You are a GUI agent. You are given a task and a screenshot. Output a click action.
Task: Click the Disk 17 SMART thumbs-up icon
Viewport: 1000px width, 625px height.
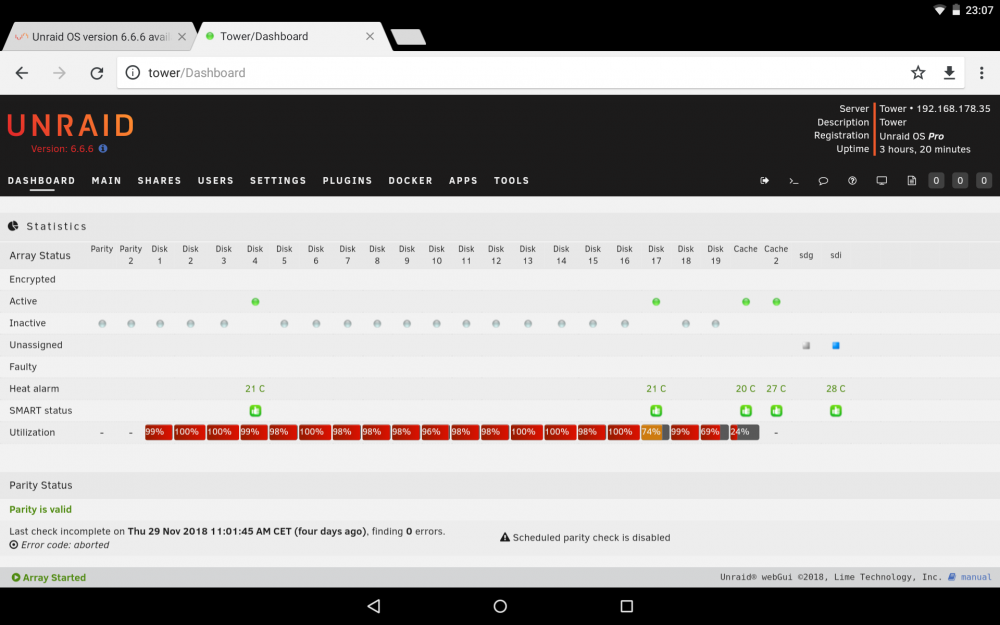656,411
